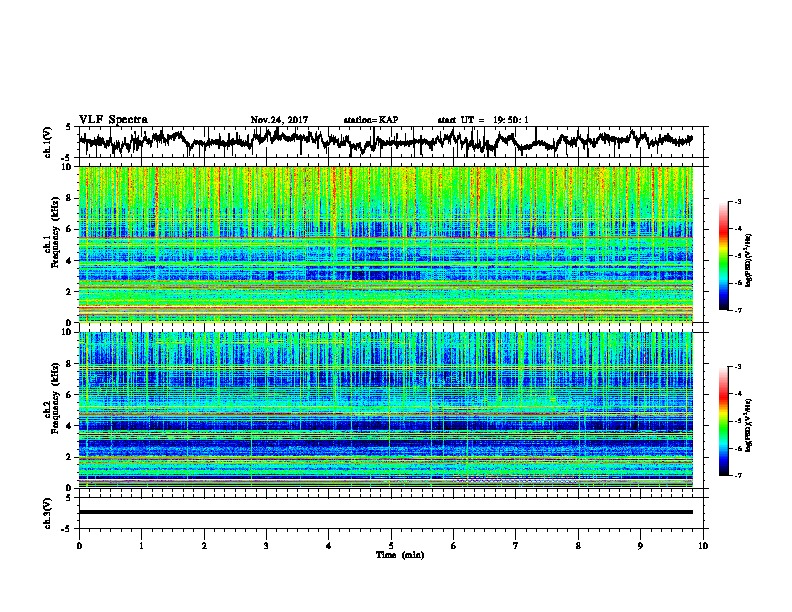Click the 'VLF Spectra' plot title

pyautogui.click(x=113, y=120)
